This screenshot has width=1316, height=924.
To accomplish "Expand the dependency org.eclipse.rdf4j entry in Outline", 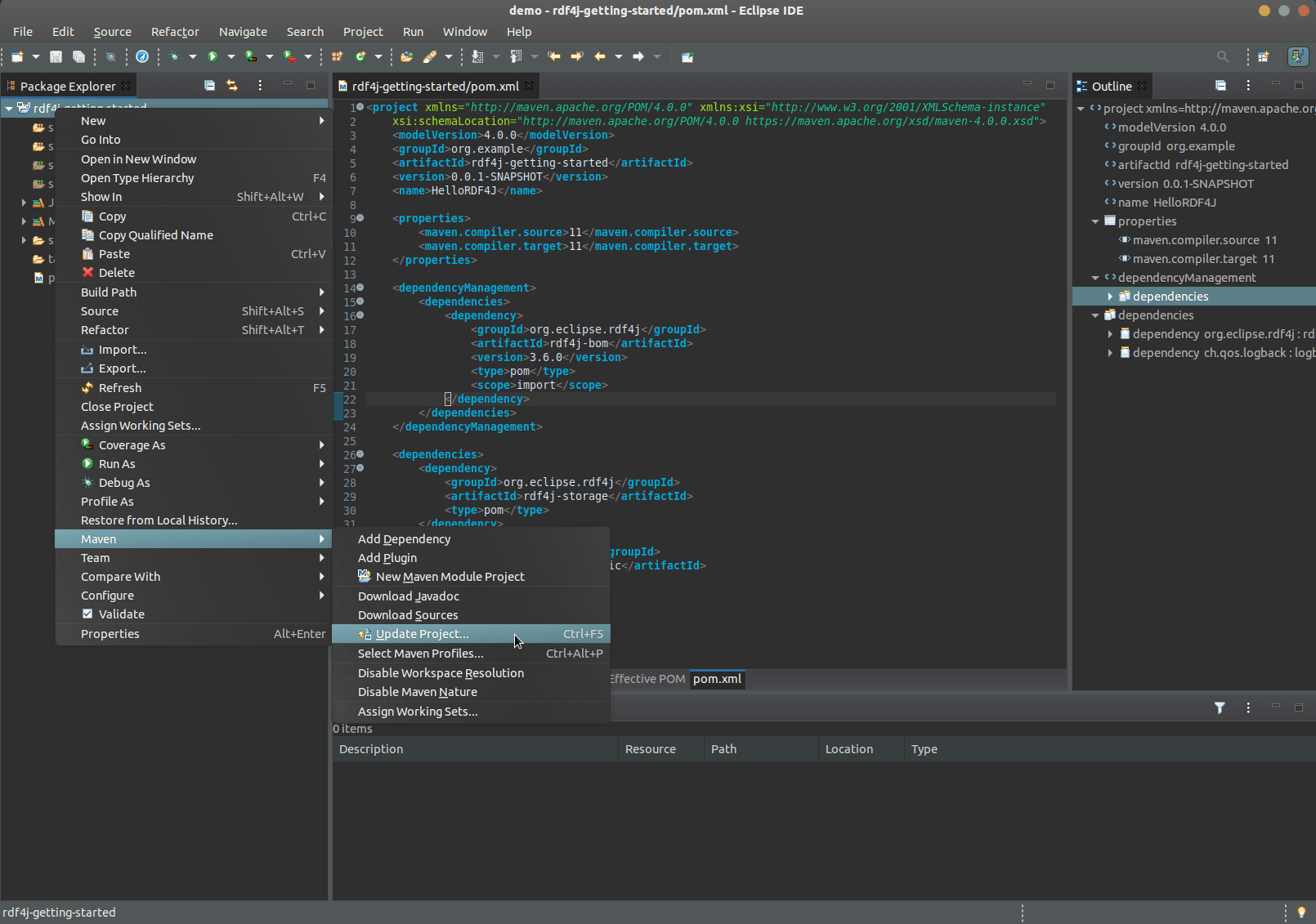I will (1110, 333).
